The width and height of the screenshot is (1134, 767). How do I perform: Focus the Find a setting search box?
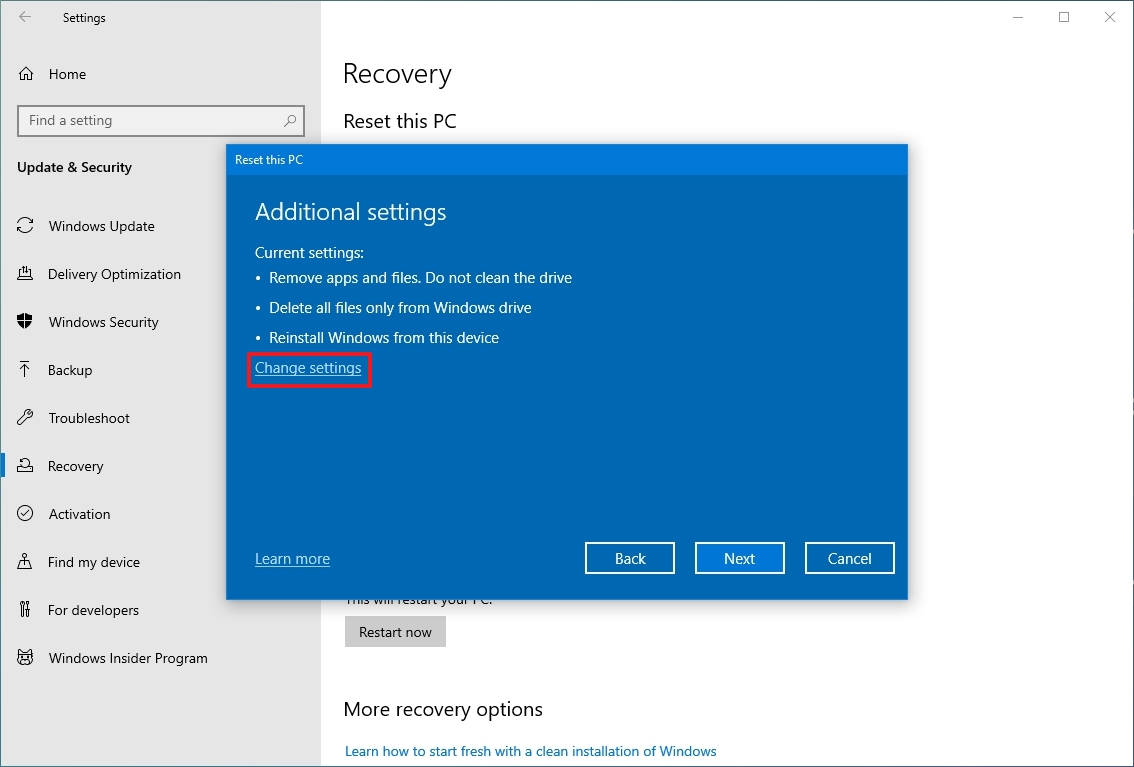pos(161,121)
